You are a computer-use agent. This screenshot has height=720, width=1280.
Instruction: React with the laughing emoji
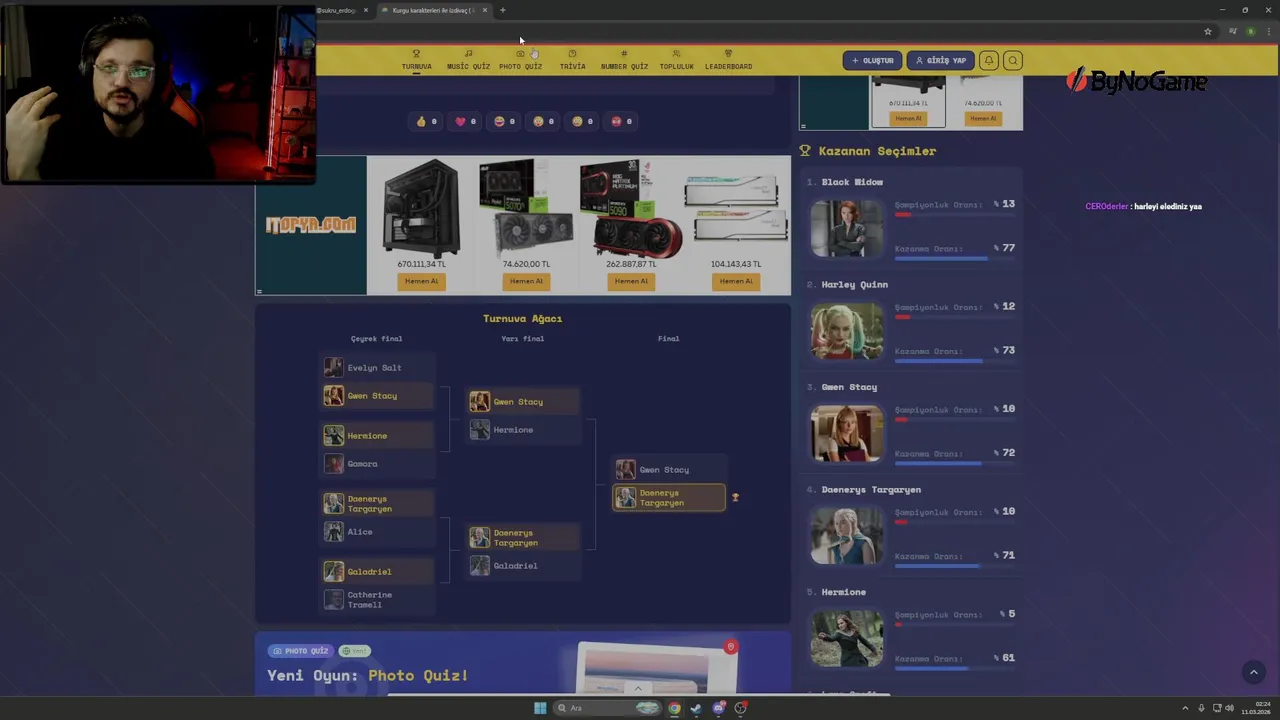[504, 121]
